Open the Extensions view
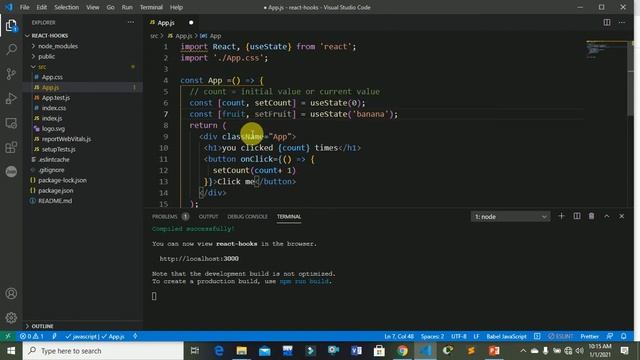Screen dimensions: 640x360 (x=11, y=147)
